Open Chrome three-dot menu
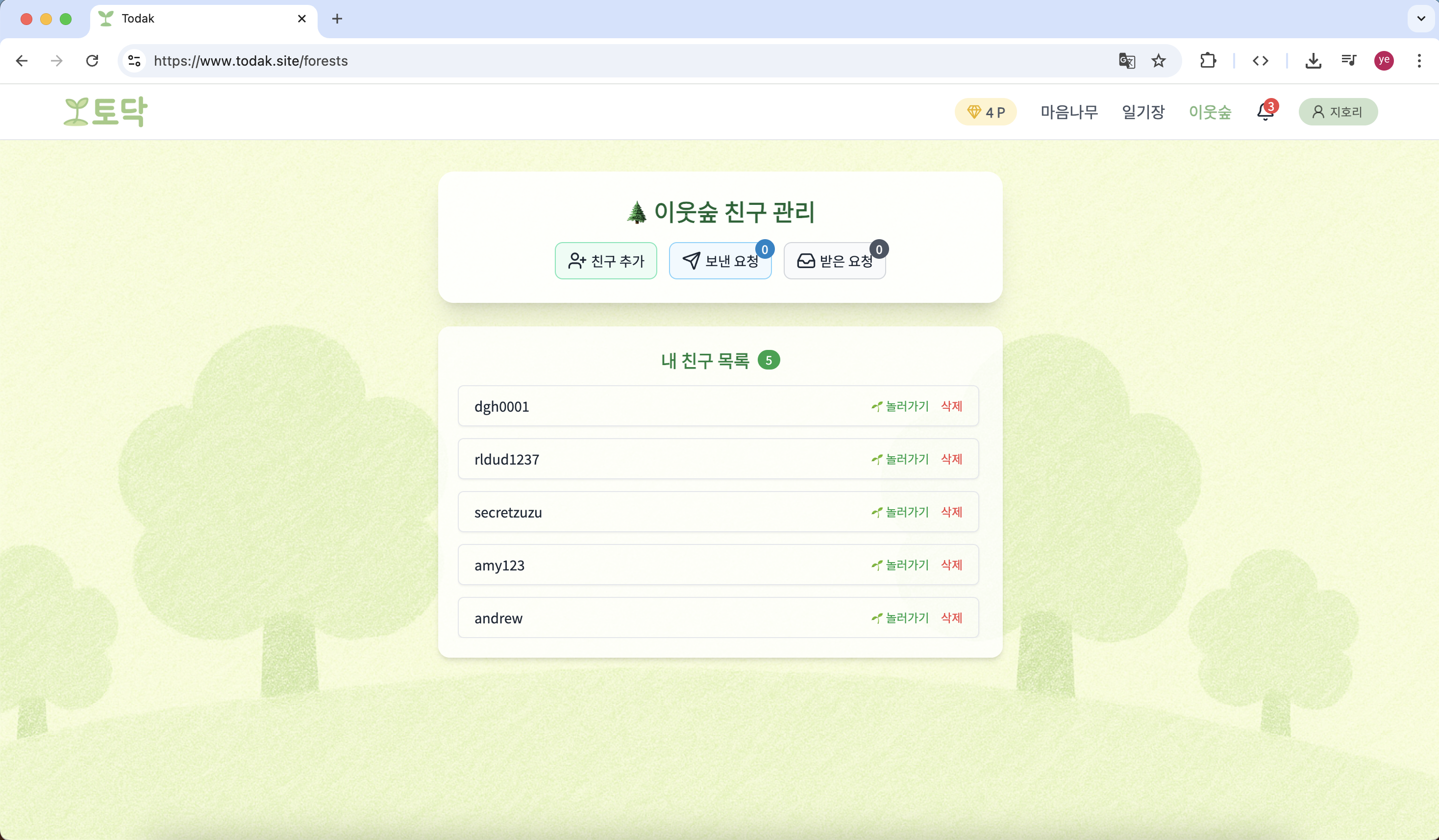The image size is (1439, 840). [1419, 61]
